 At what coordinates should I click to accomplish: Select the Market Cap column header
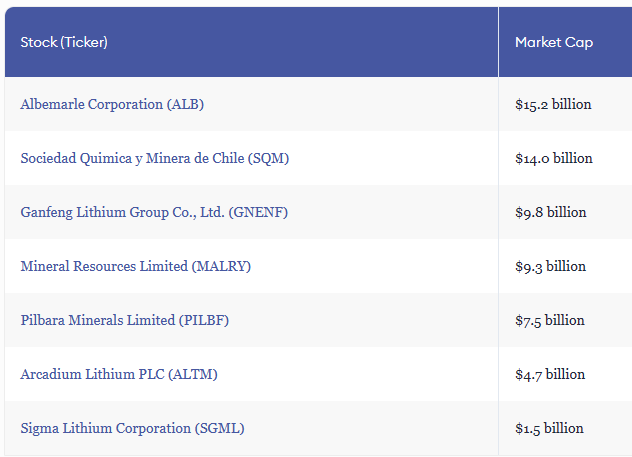pyautogui.click(x=565, y=42)
